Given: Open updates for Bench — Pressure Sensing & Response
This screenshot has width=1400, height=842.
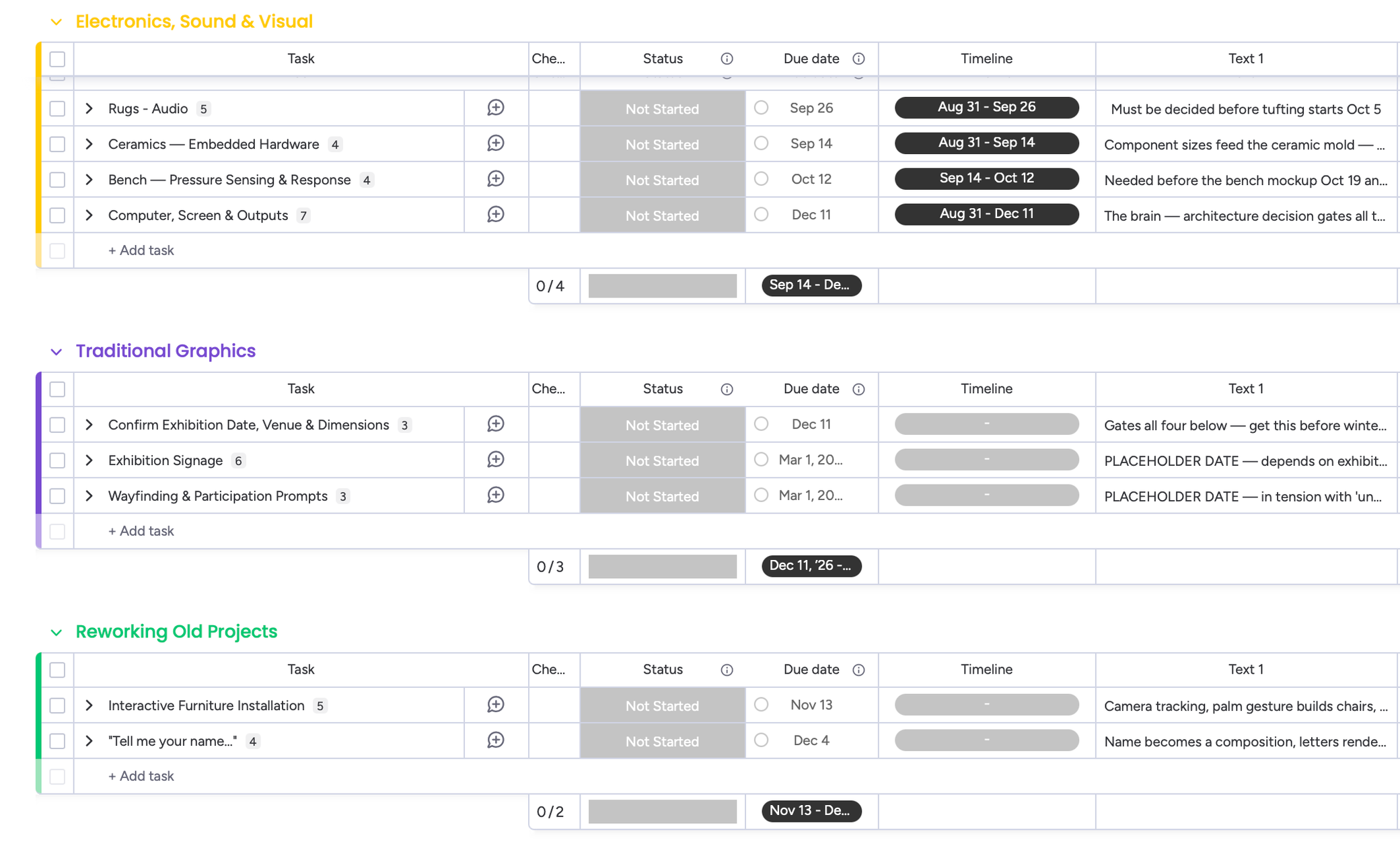Looking at the screenshot, I should click(x=496, y=179).
